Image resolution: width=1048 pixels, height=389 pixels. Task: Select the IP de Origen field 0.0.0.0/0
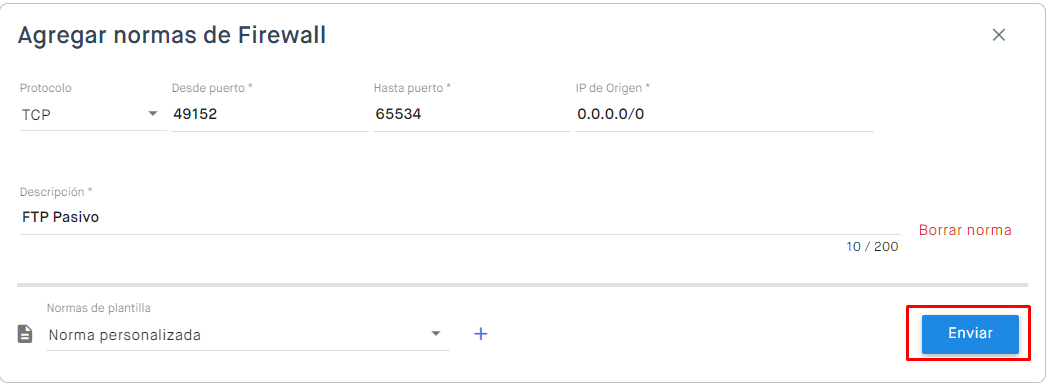725,114
